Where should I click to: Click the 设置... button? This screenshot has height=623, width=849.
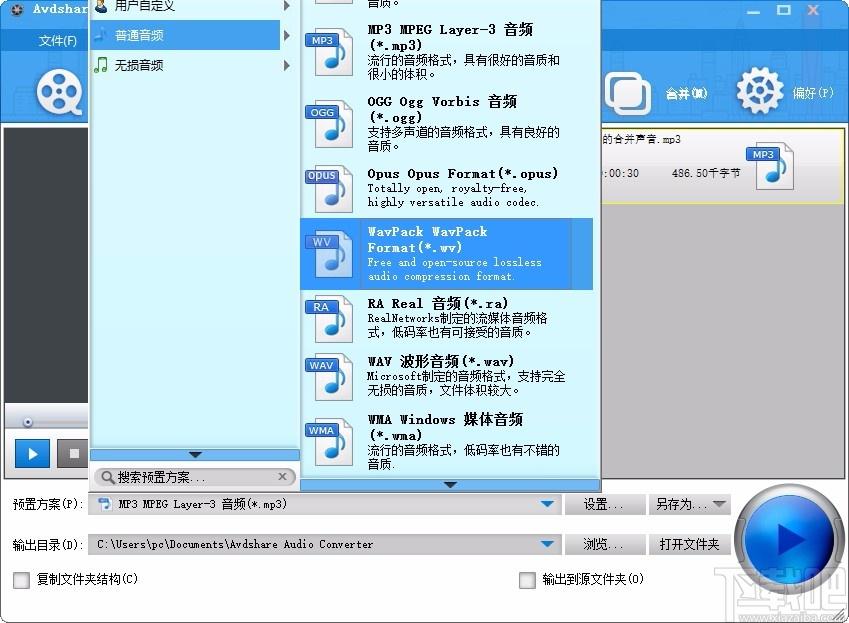[604, 504]
